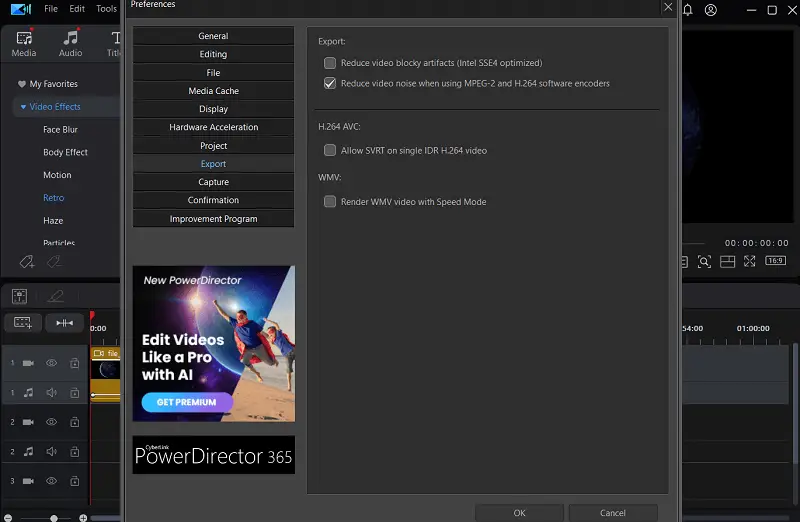
Task: Click OK to confirm preferences
Action: (x=519, y=513)
